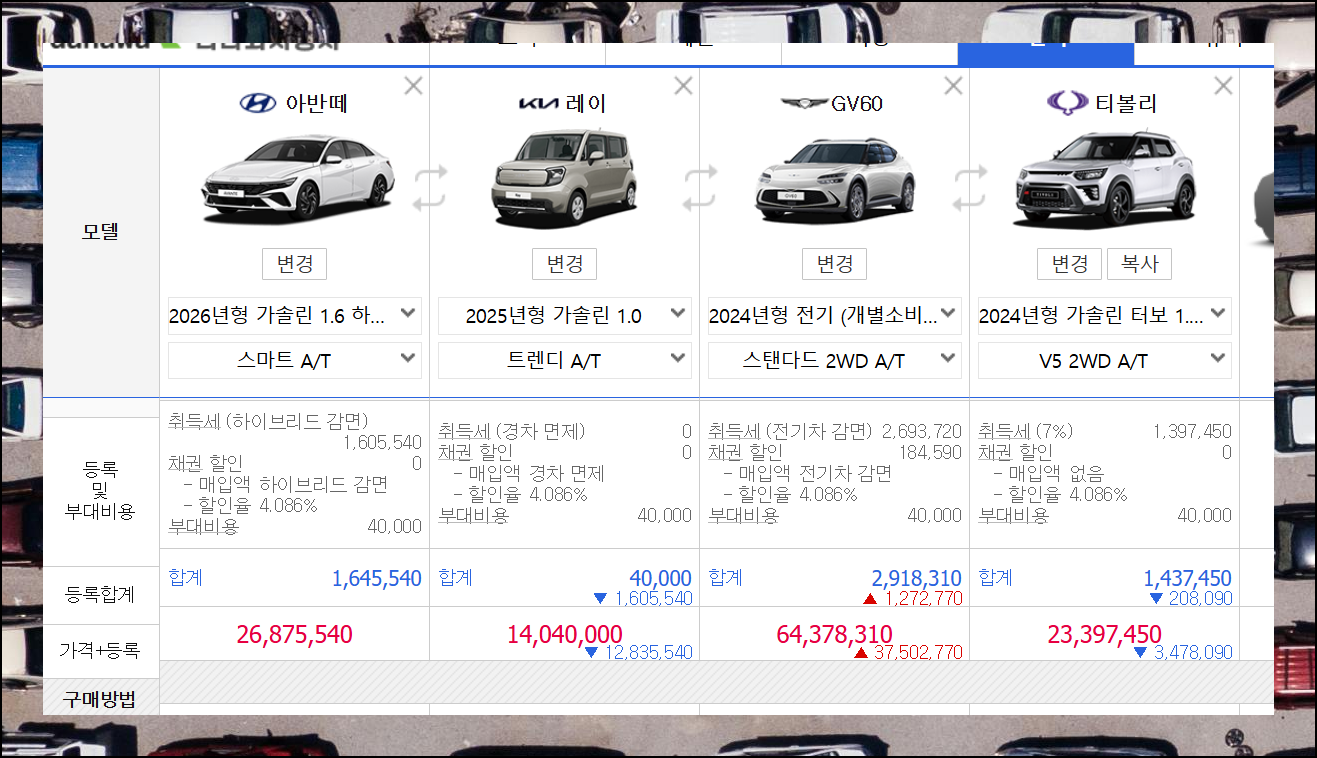Open the V5 2WD A/T trim dropdown
The width and height of the screenshot is (1317, 758).
pyautogui.click(x=1105, y=360)
